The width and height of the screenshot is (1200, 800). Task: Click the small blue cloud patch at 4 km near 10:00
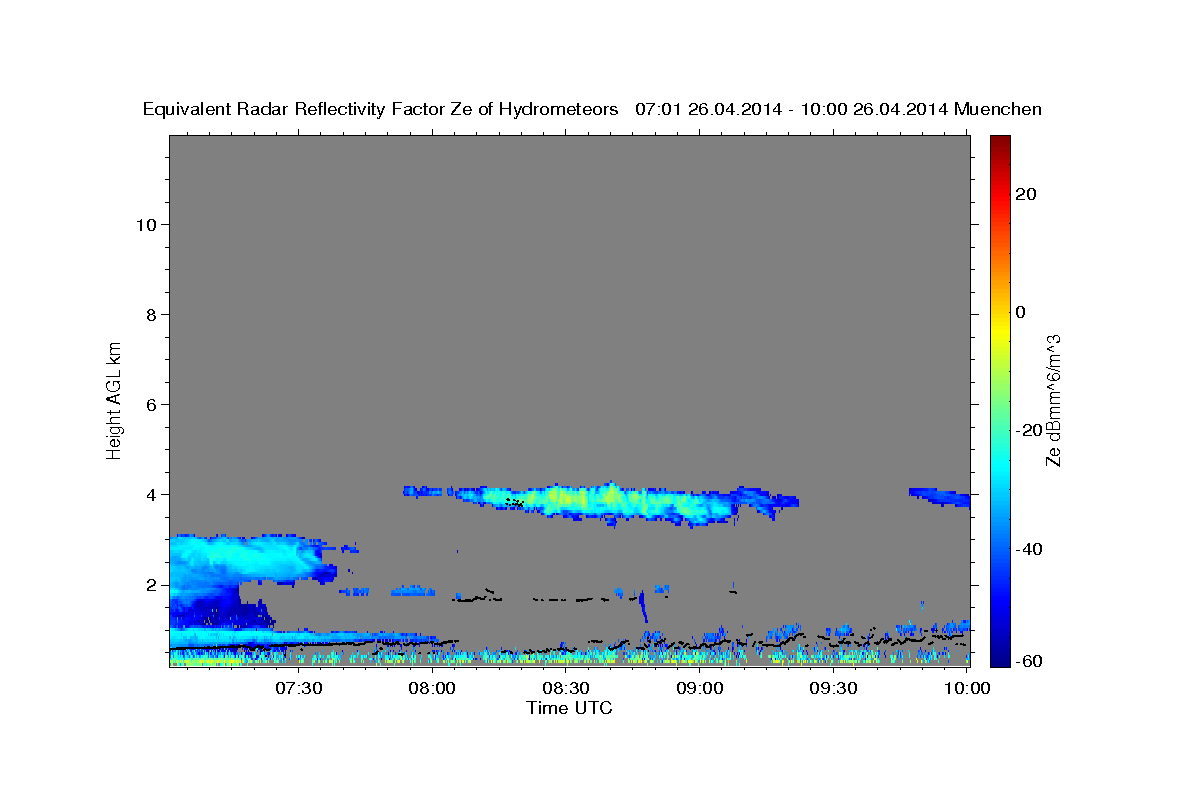pos(940,496)
